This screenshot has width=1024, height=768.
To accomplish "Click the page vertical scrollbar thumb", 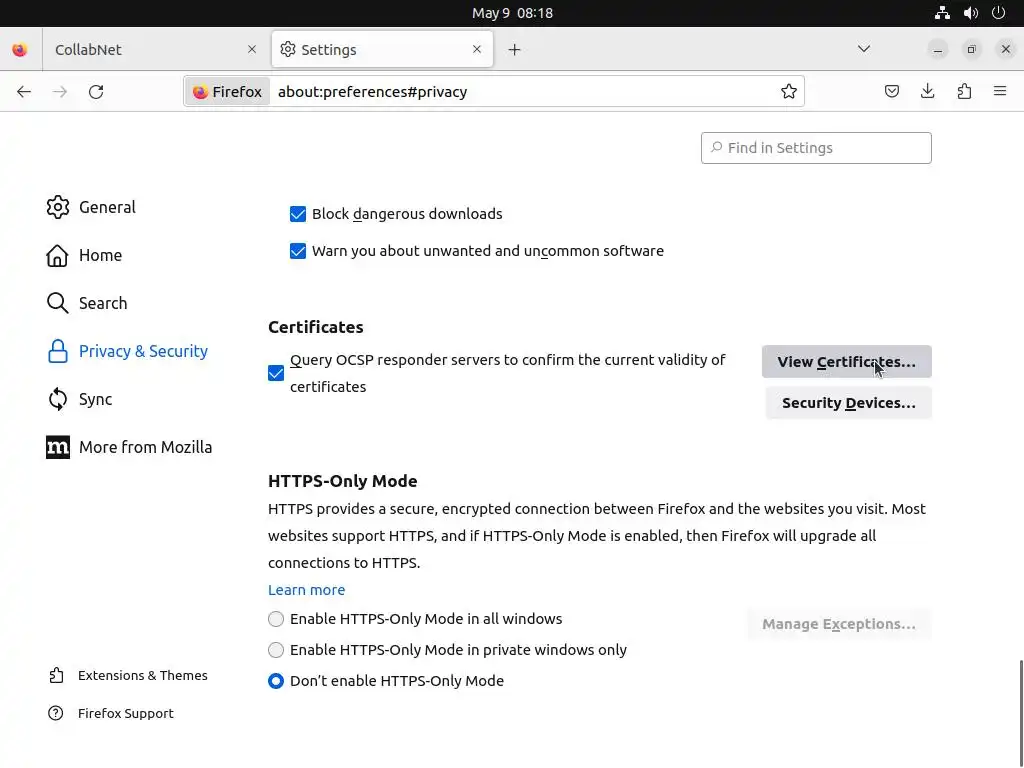I will 1020,710.
